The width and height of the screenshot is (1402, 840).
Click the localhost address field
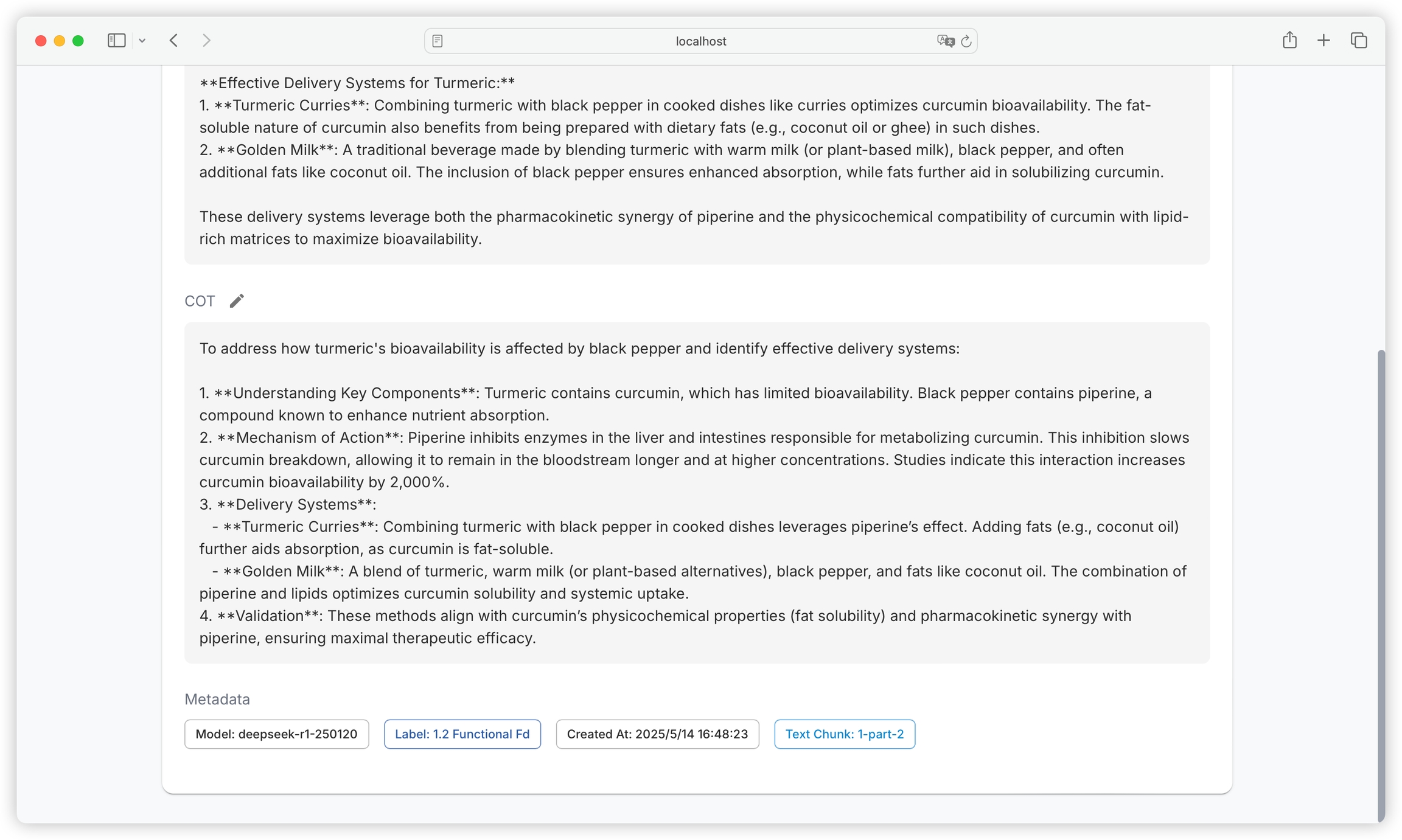[x=700, y=41]
